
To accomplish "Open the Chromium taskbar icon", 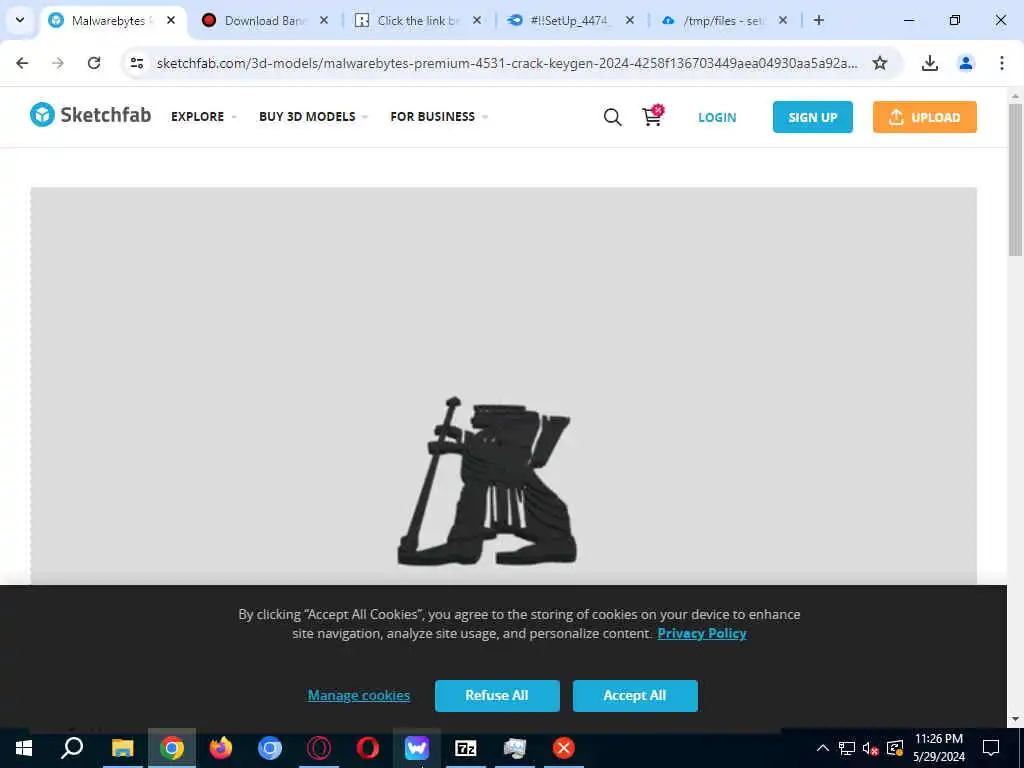I will 270,748.
